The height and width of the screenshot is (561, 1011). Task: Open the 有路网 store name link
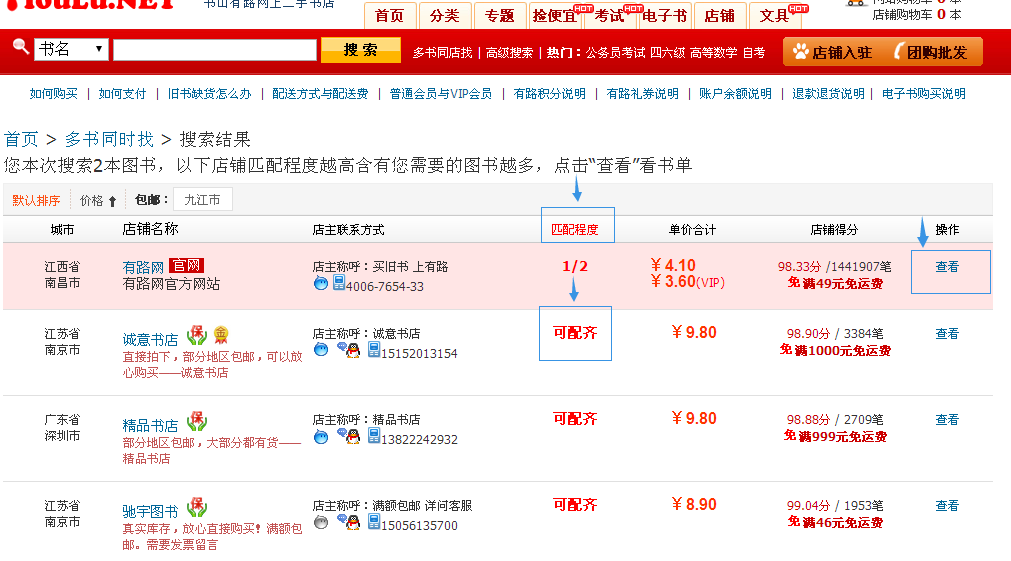143,267
